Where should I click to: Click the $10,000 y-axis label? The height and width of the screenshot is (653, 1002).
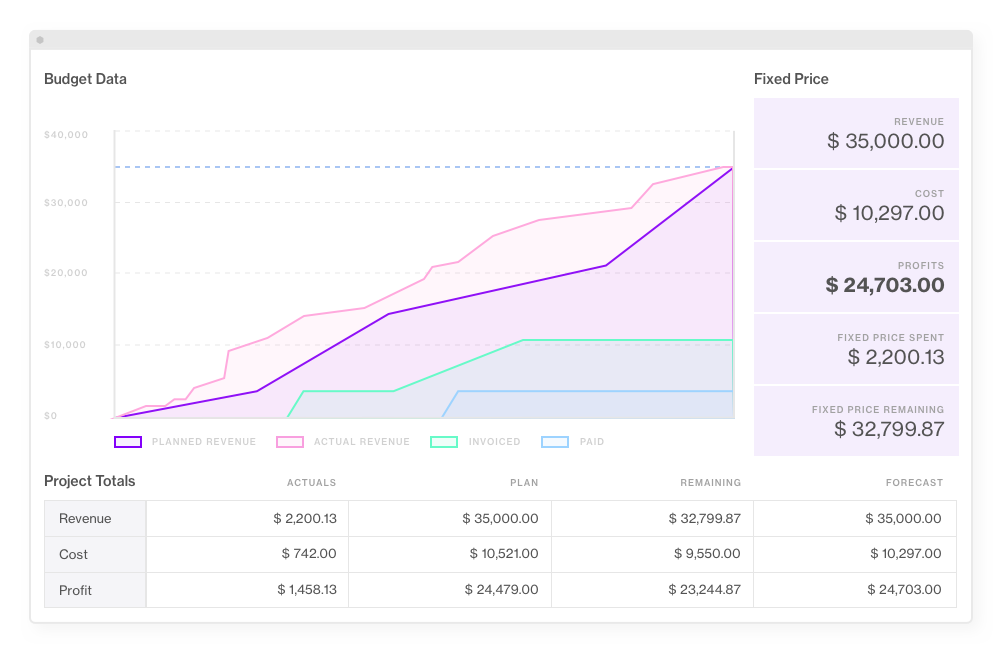[65, 345]
